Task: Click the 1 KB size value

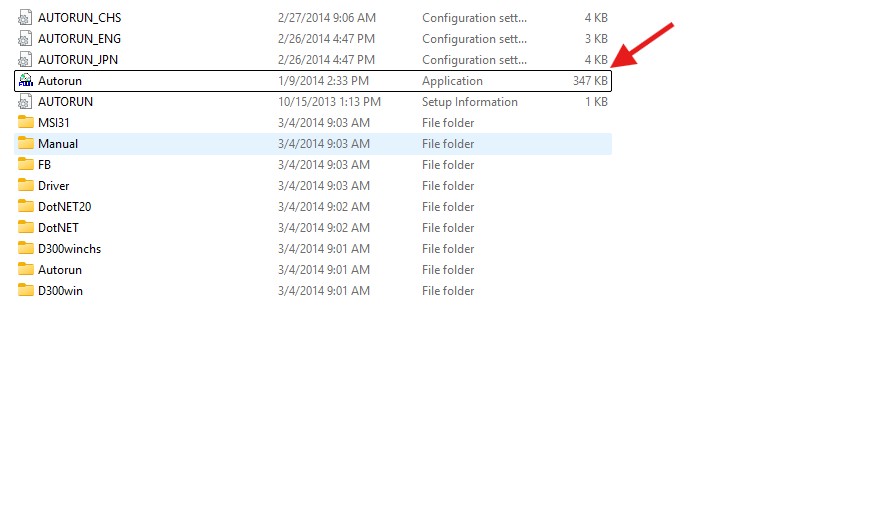Action: [x=596, y=102]
